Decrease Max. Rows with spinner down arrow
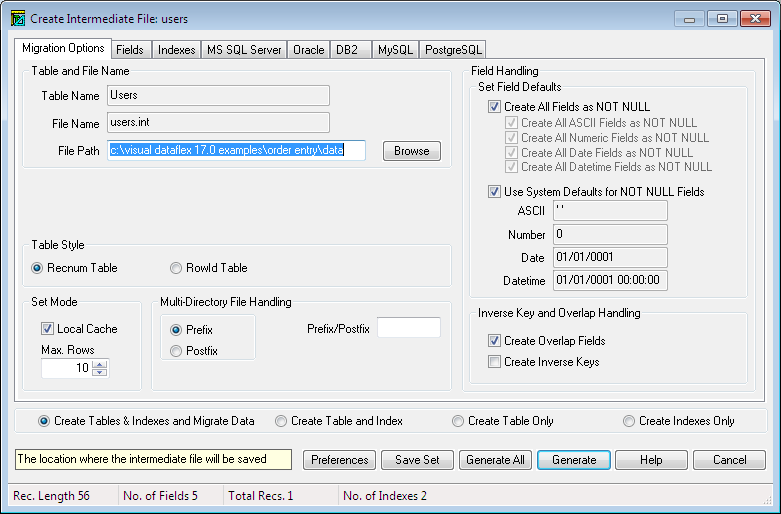This screenshot has height=514, width=781. click(98, 373)
